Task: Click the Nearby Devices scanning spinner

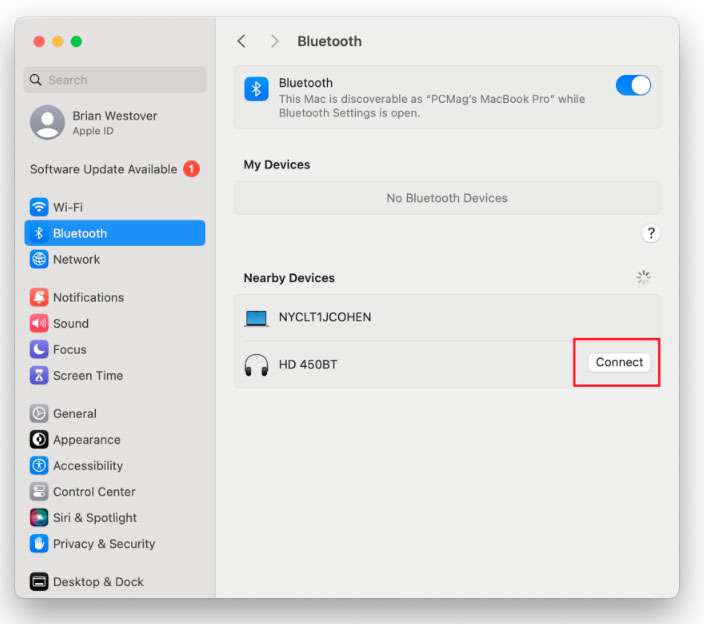Action: [643, 277]
